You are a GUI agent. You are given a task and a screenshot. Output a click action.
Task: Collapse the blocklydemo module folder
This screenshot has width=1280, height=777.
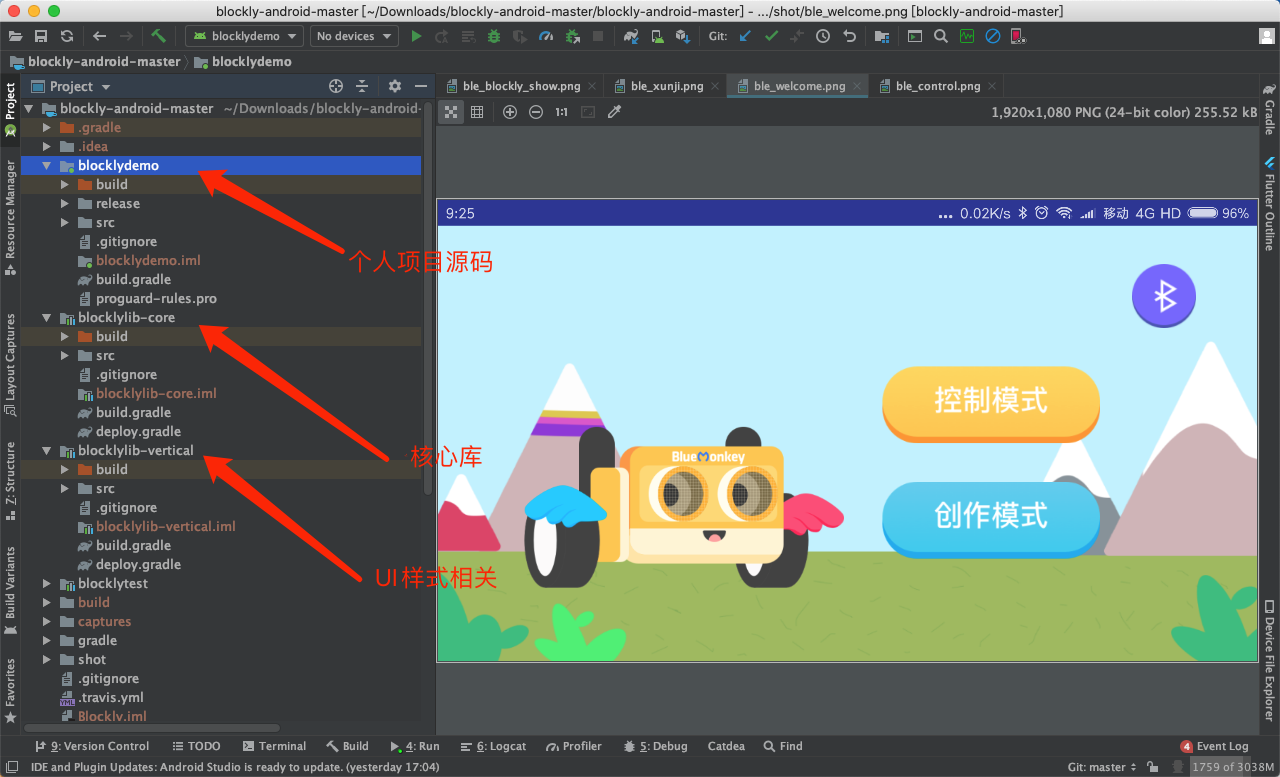click(x=46, y=166)
